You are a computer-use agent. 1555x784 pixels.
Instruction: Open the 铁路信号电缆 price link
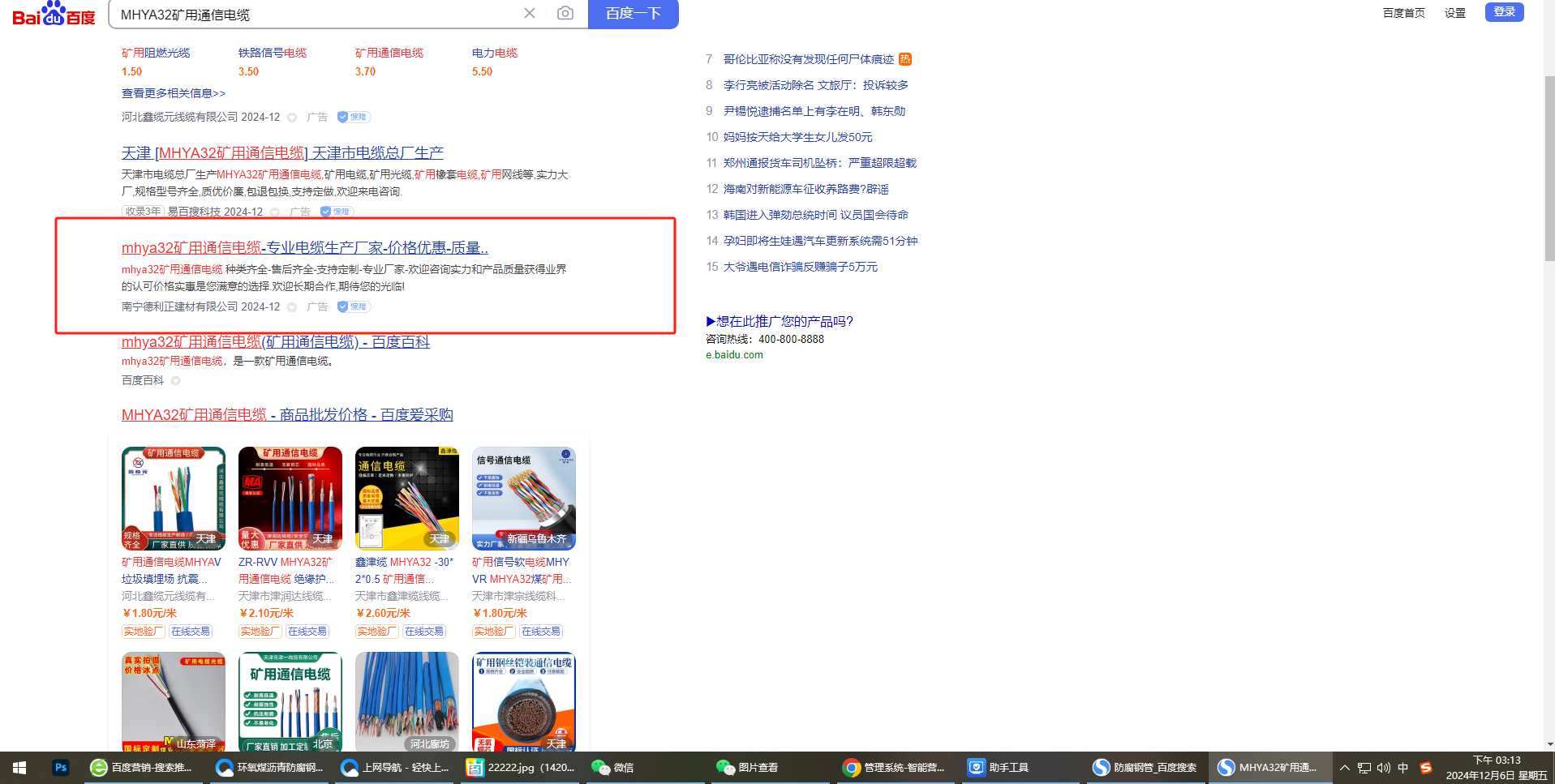click(273, 53)
